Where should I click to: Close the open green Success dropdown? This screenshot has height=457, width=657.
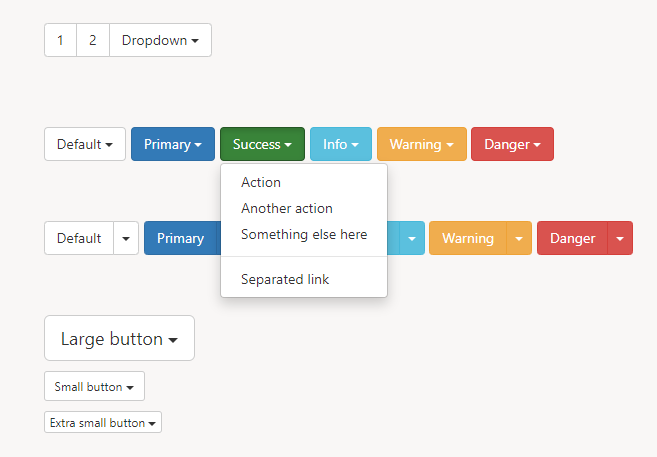262,144
